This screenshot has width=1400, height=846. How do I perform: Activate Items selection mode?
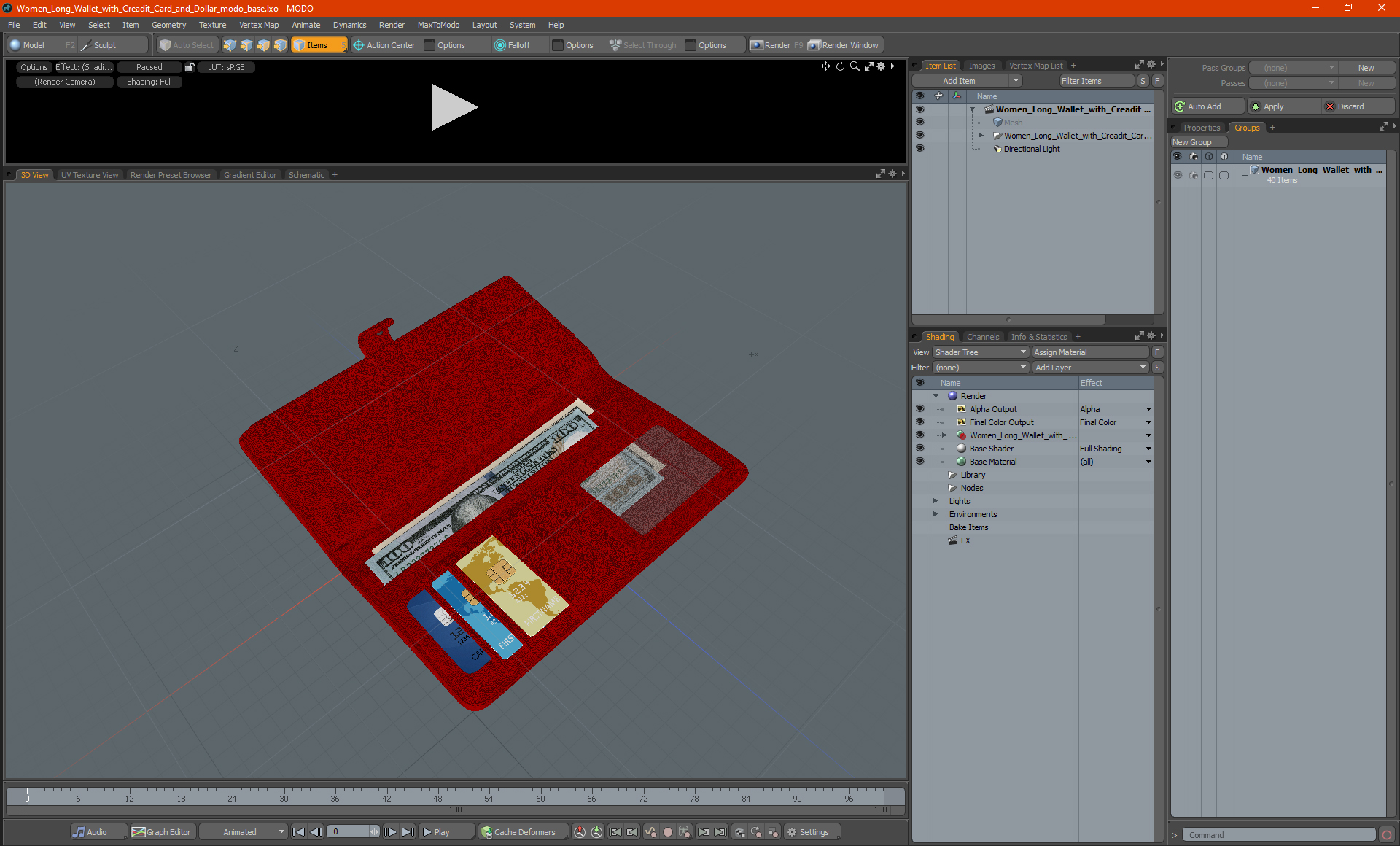coord(319,45)
